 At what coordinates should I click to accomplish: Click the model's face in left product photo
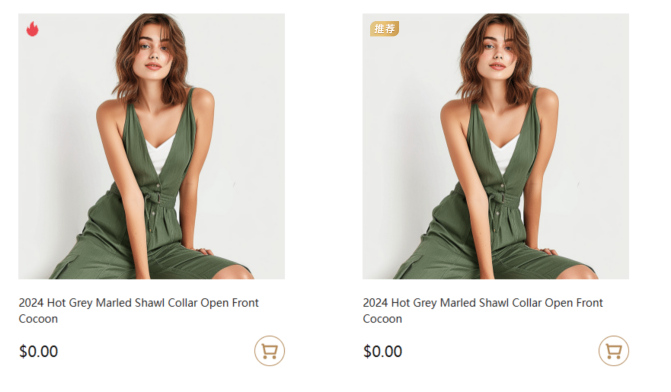point(154,49)
